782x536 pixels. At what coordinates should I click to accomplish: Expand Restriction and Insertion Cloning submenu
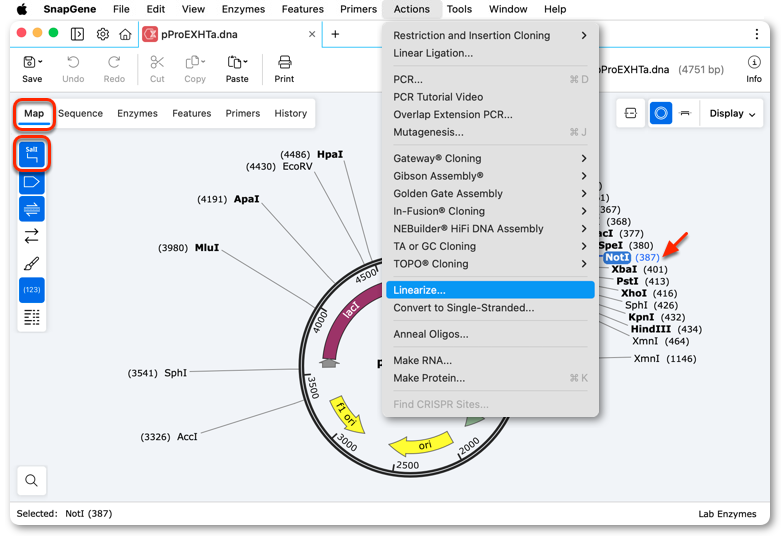(x=490, y=35)
